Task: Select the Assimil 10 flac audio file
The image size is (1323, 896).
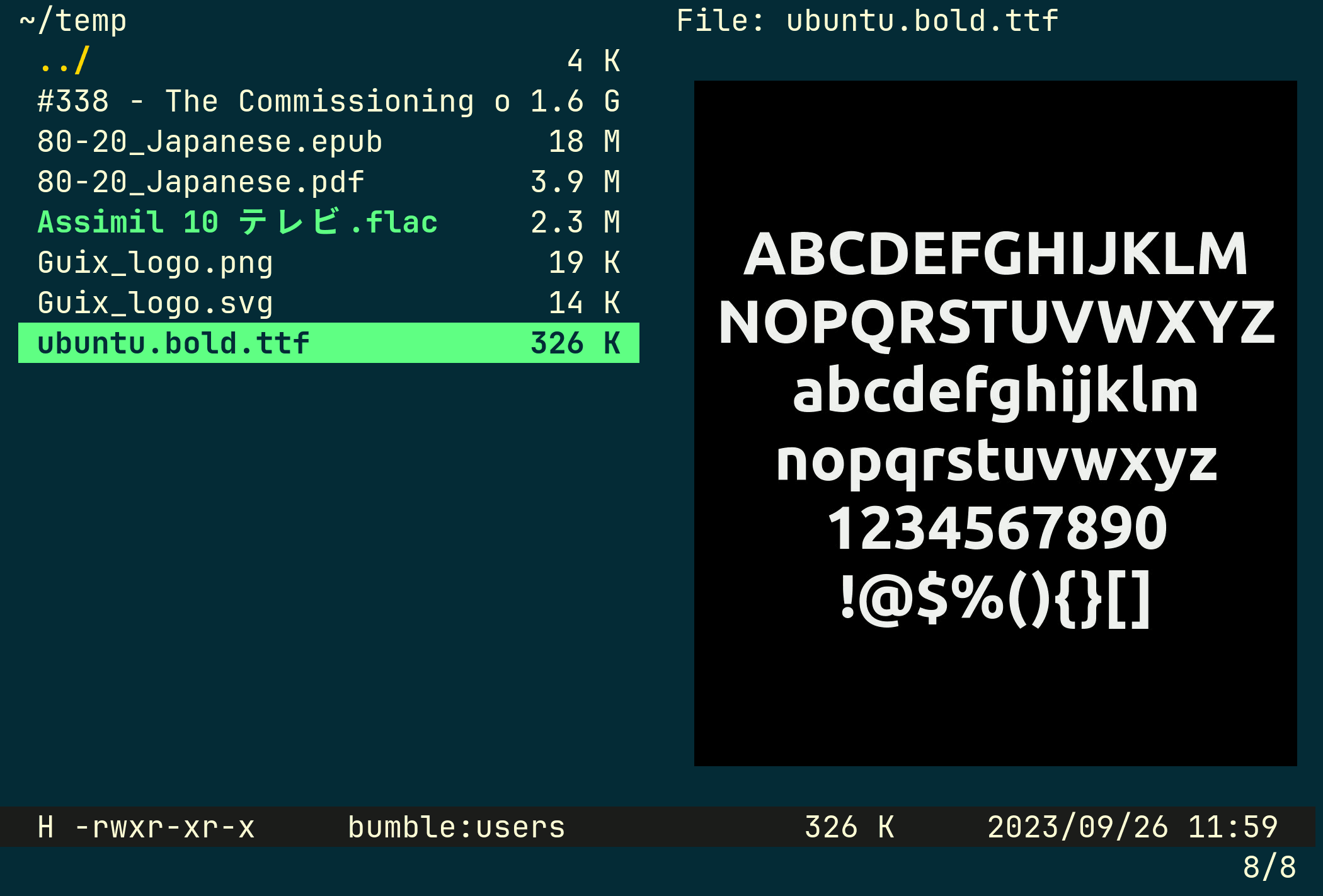Action: coord(237,223)
